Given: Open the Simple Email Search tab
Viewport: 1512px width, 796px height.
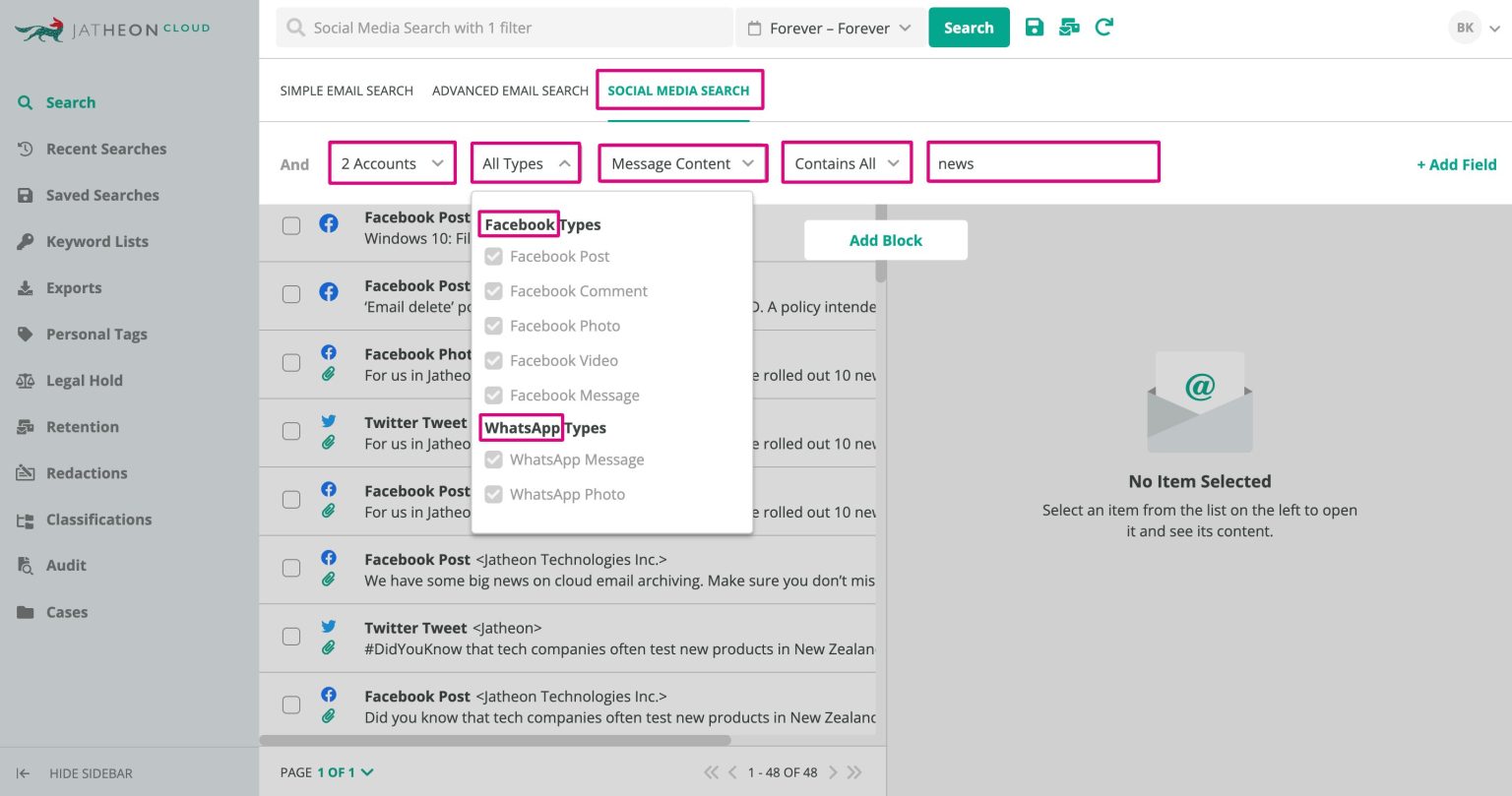Looking at the screenshot, I should click(x=346, y=90).
